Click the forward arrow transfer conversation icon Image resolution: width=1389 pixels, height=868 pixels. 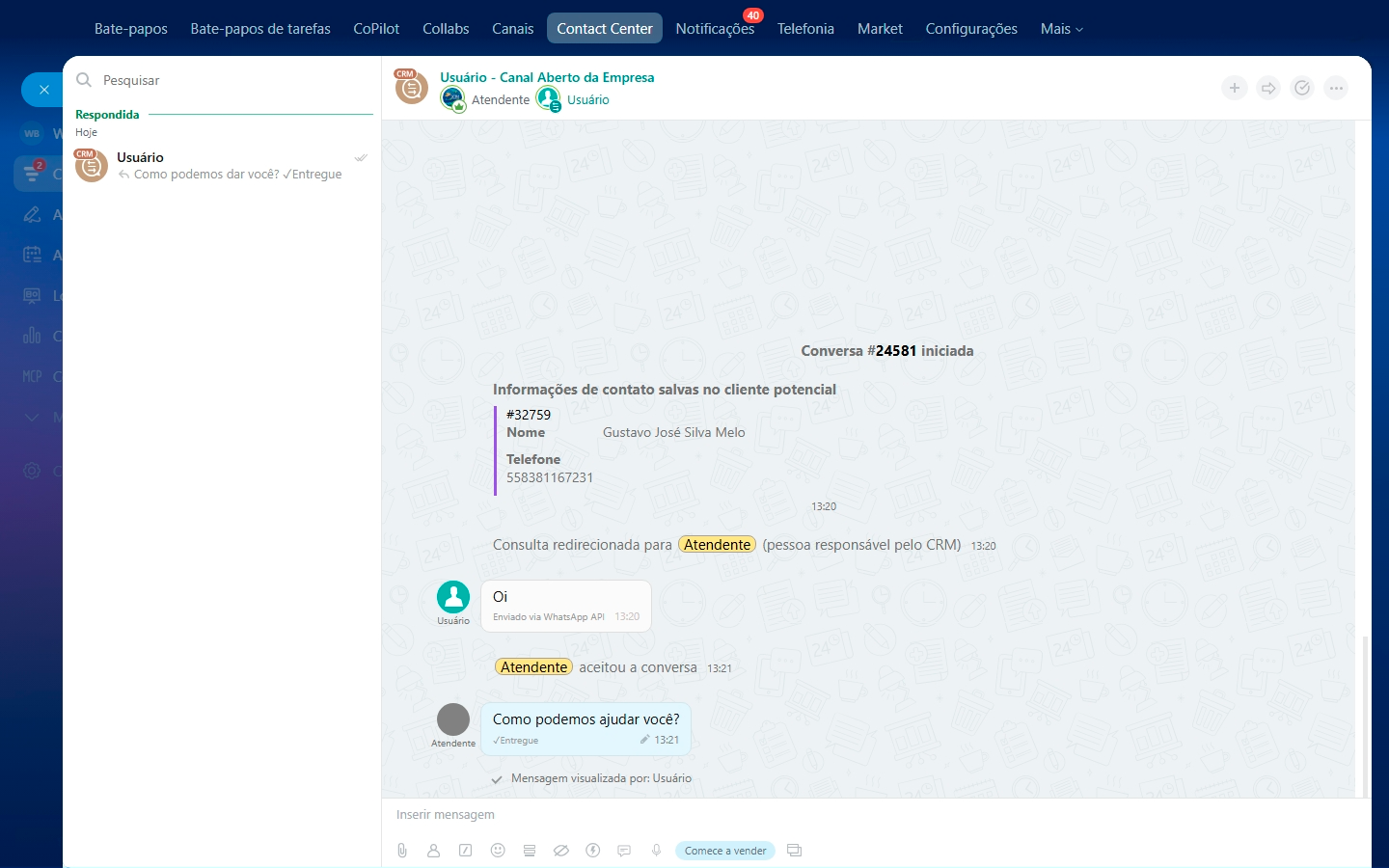click(1268, 88)
